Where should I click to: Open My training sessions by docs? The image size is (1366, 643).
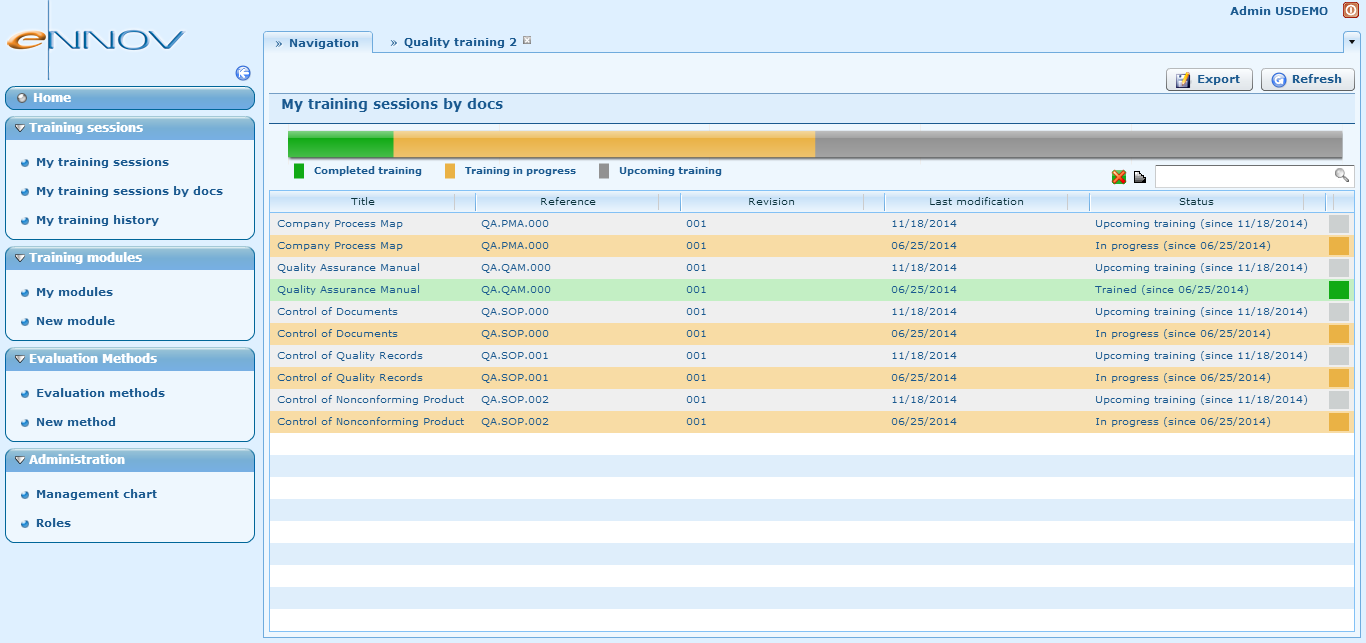[x=129, y=191]
